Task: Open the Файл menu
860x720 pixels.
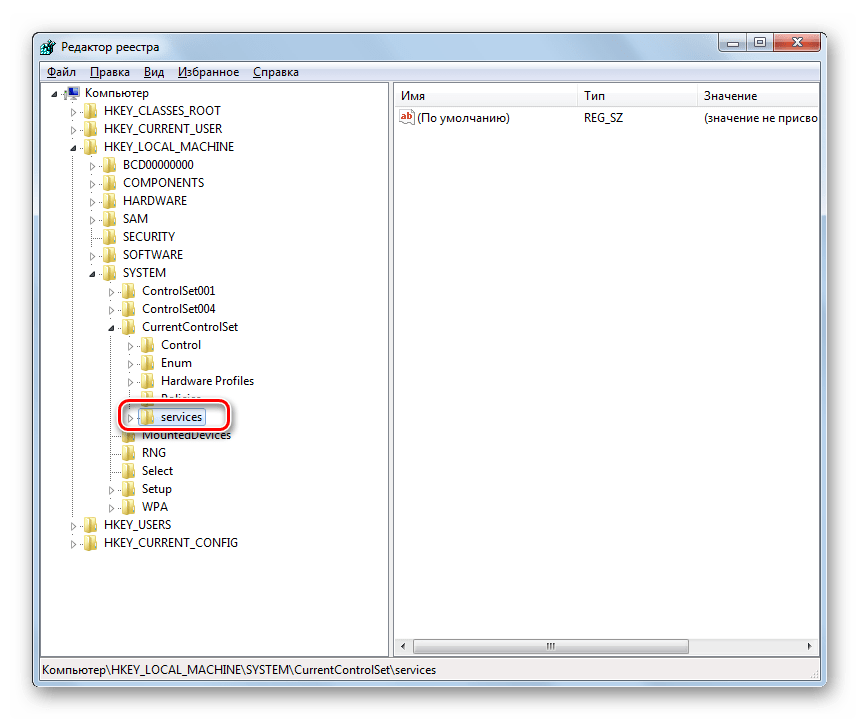Action: [x=61, y=72]
